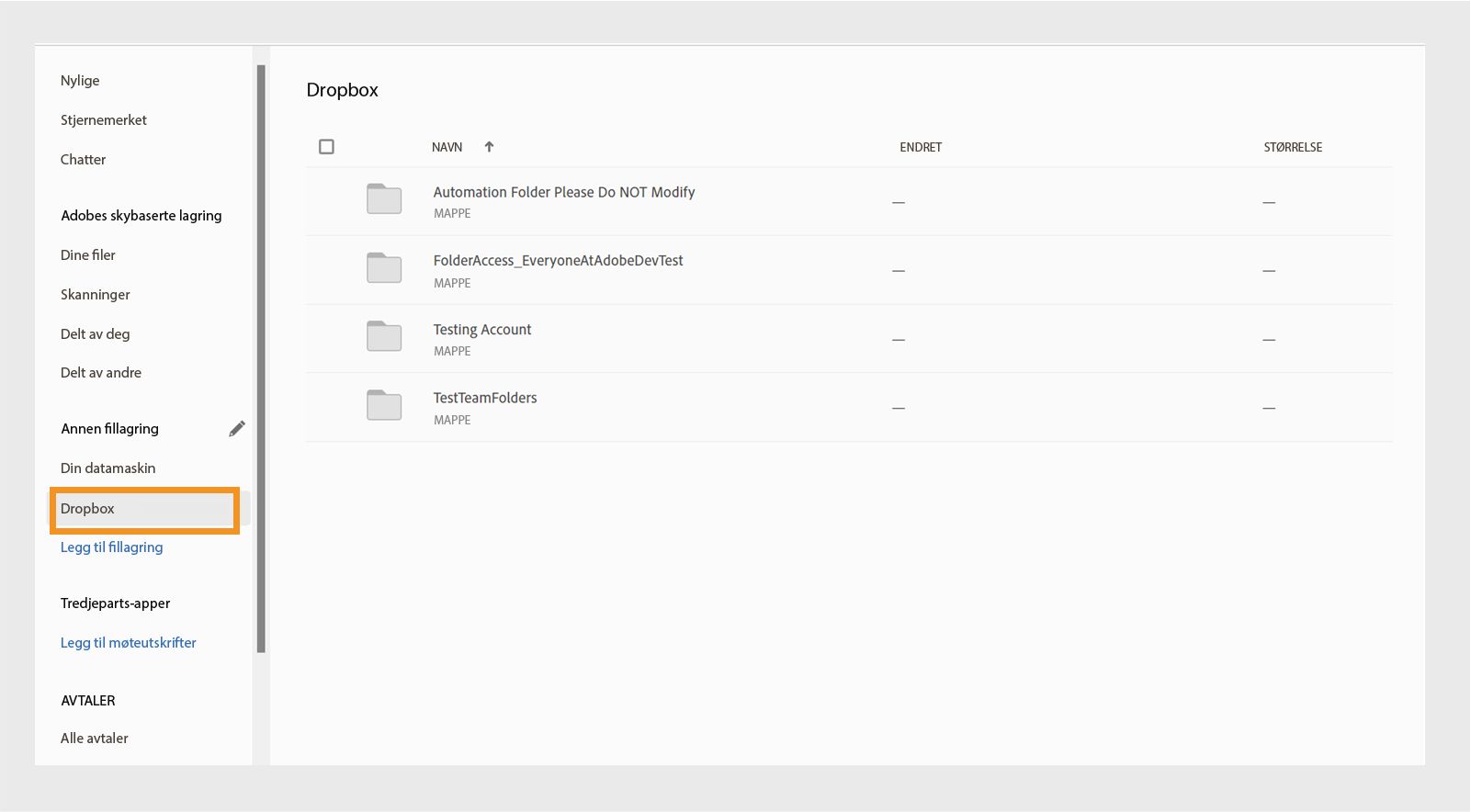Open Stjernemerket in the sidebar
The height and width of the screenshot is (812, 1471).
(x=104, y=120)
